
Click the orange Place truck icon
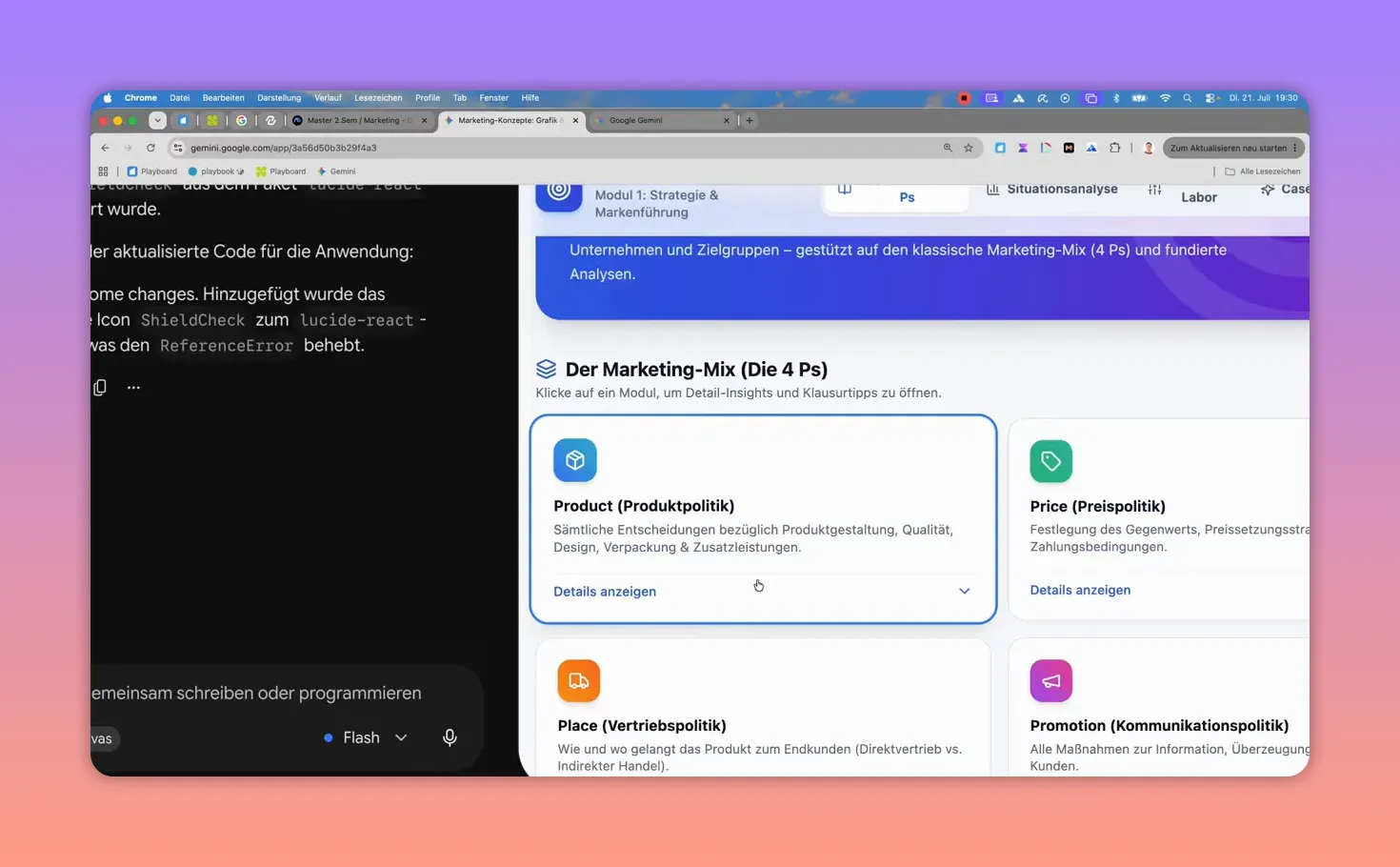pyautogui.click(x=579, y=680)
